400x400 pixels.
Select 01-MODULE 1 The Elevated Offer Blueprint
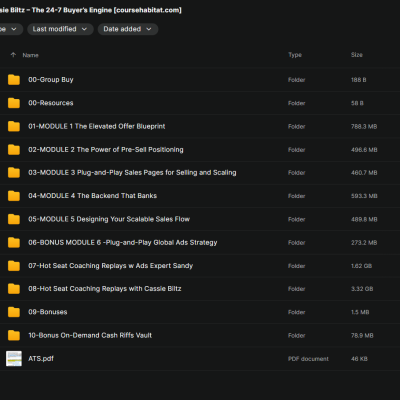(x=97, y=126)
